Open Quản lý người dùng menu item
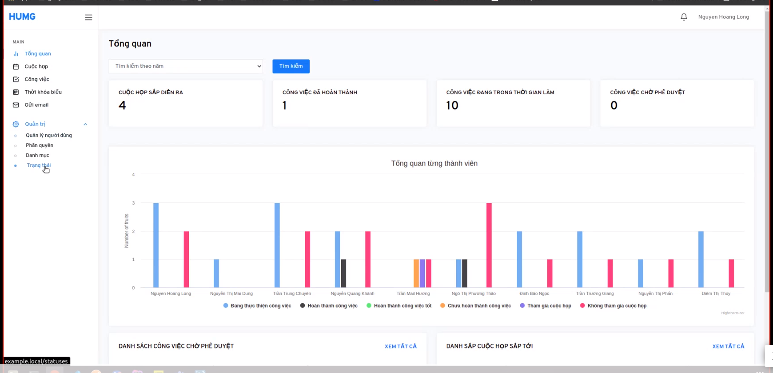Viewport: 773px width, 373px height. (x=49, y=135)
